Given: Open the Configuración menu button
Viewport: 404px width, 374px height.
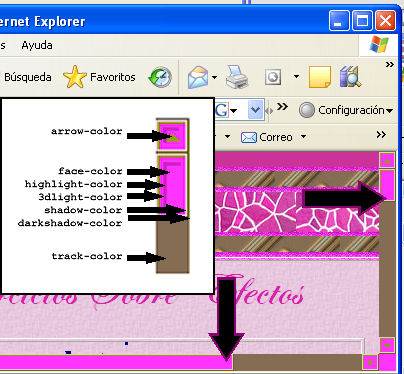Looking at the screenshot, I should [346, 110].
